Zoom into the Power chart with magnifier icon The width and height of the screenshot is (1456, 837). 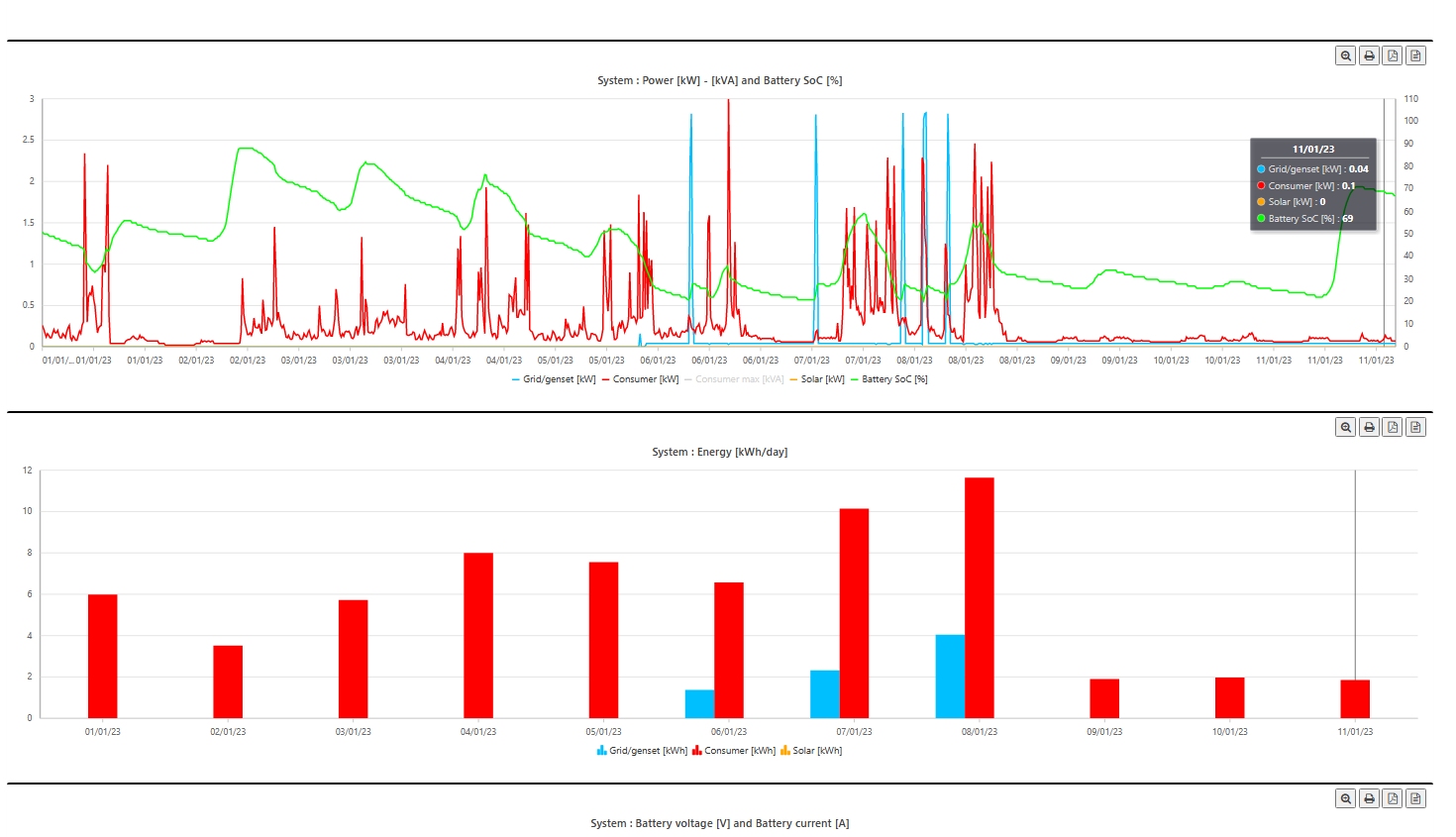[x=1346, y=55]
